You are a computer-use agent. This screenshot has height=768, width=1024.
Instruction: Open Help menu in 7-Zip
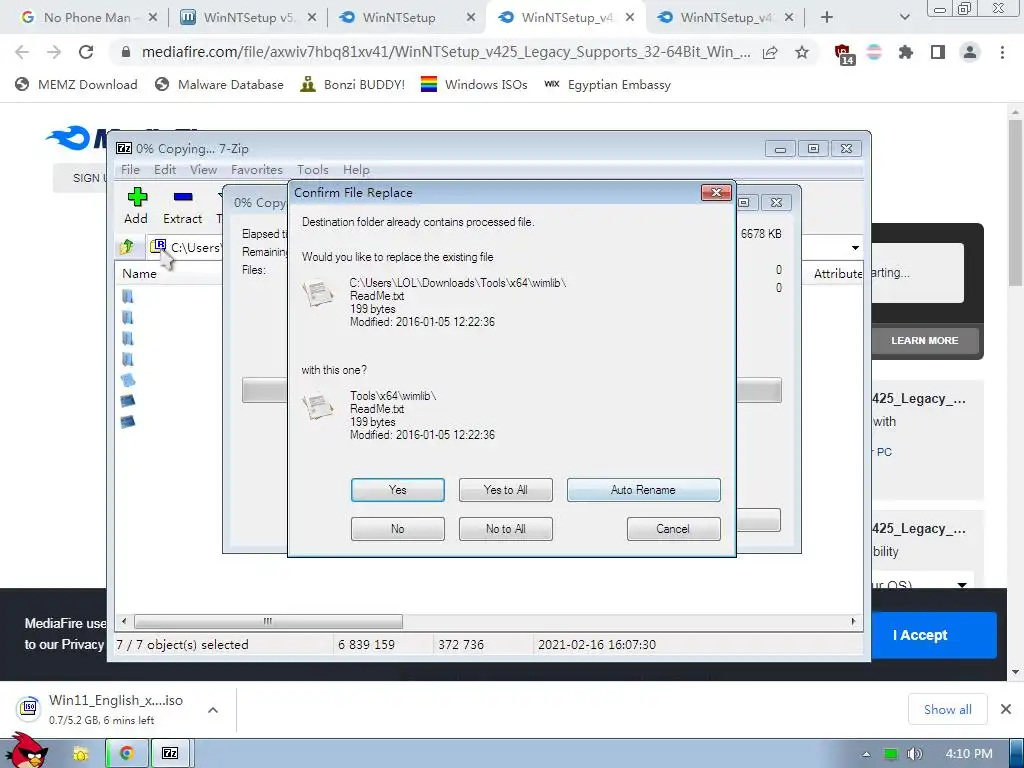(356, 170)
